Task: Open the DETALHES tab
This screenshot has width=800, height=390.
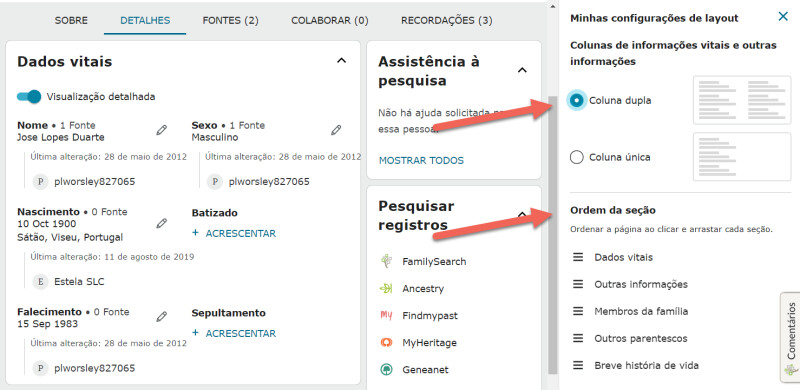Action: [x=145, y=21]
